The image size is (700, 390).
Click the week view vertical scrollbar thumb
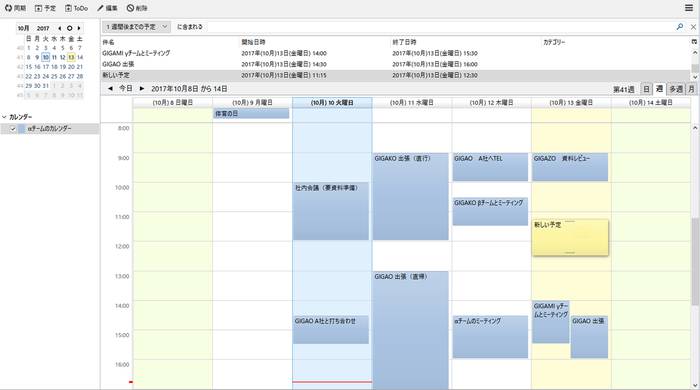point(695,261)
